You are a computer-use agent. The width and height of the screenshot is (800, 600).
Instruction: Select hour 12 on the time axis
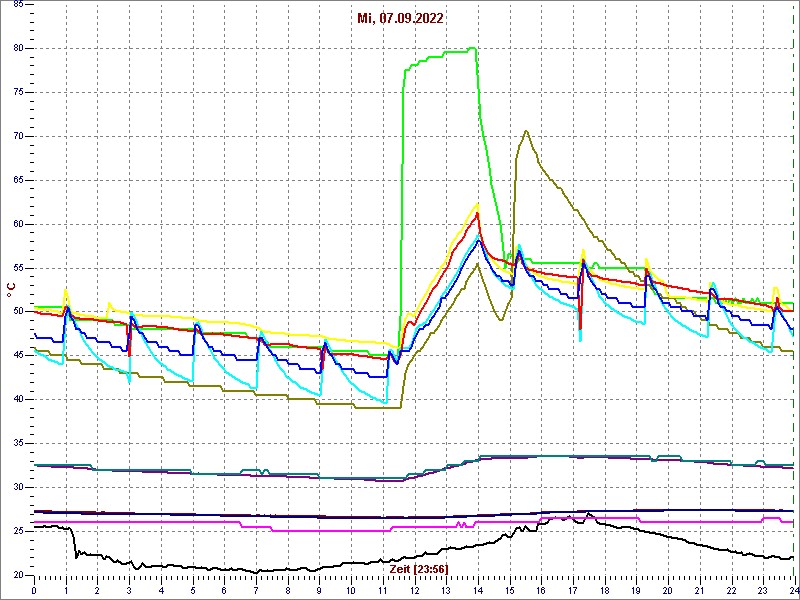pyautogui.click(x=414, y=590)
